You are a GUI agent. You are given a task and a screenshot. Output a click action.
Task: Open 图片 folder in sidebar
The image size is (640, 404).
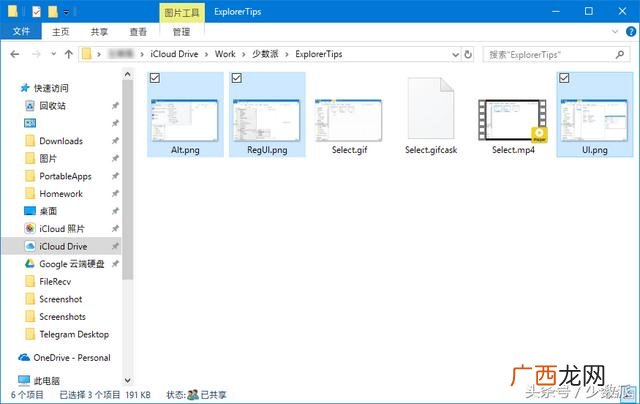(x=48, y=158)
